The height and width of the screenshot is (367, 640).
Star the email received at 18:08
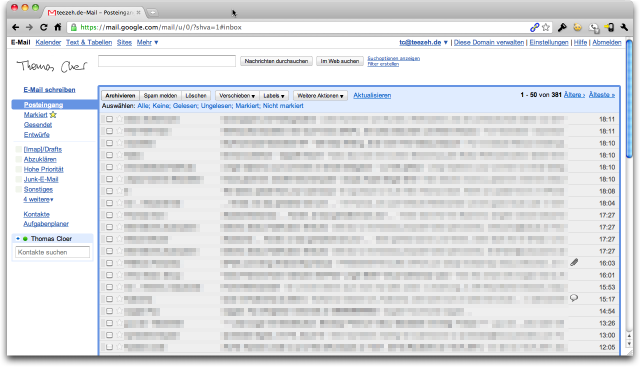click(119, 191)
